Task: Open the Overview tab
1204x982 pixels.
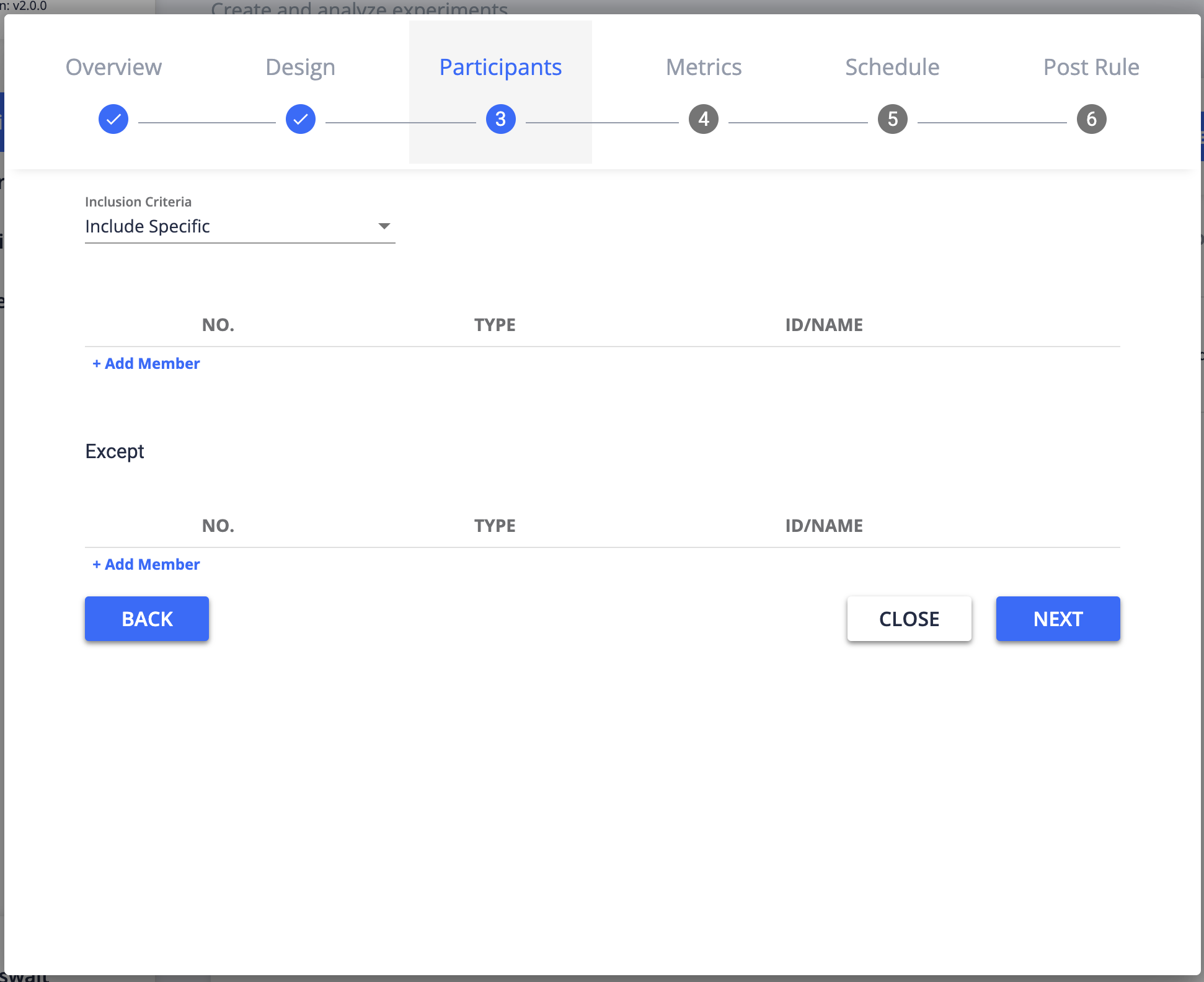Action: point(113,67)
